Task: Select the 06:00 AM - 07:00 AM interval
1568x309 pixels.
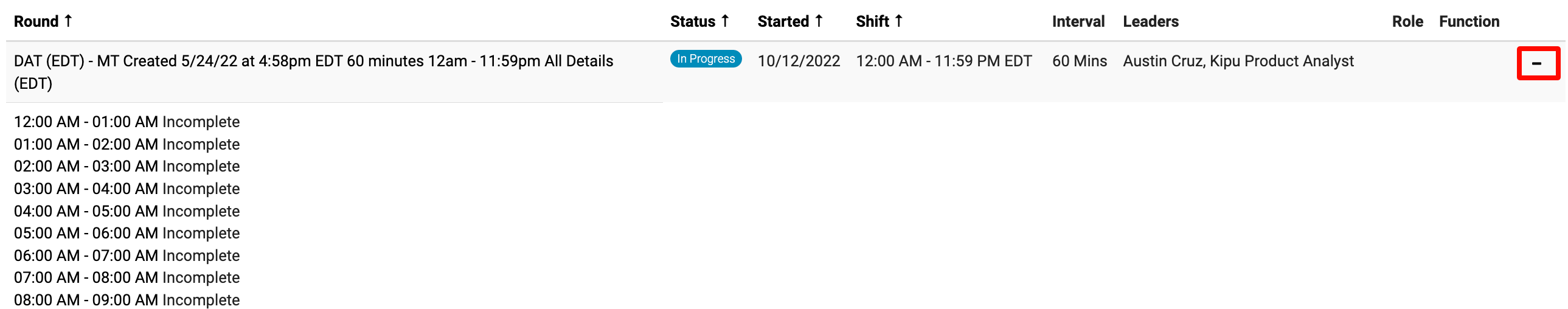Action: point(127,256)
